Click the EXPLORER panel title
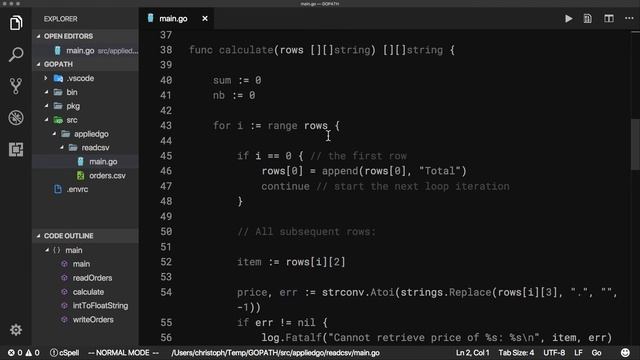The width and height of the screenshot is (640, 360). pyautogui.click(x=60, y=19)
